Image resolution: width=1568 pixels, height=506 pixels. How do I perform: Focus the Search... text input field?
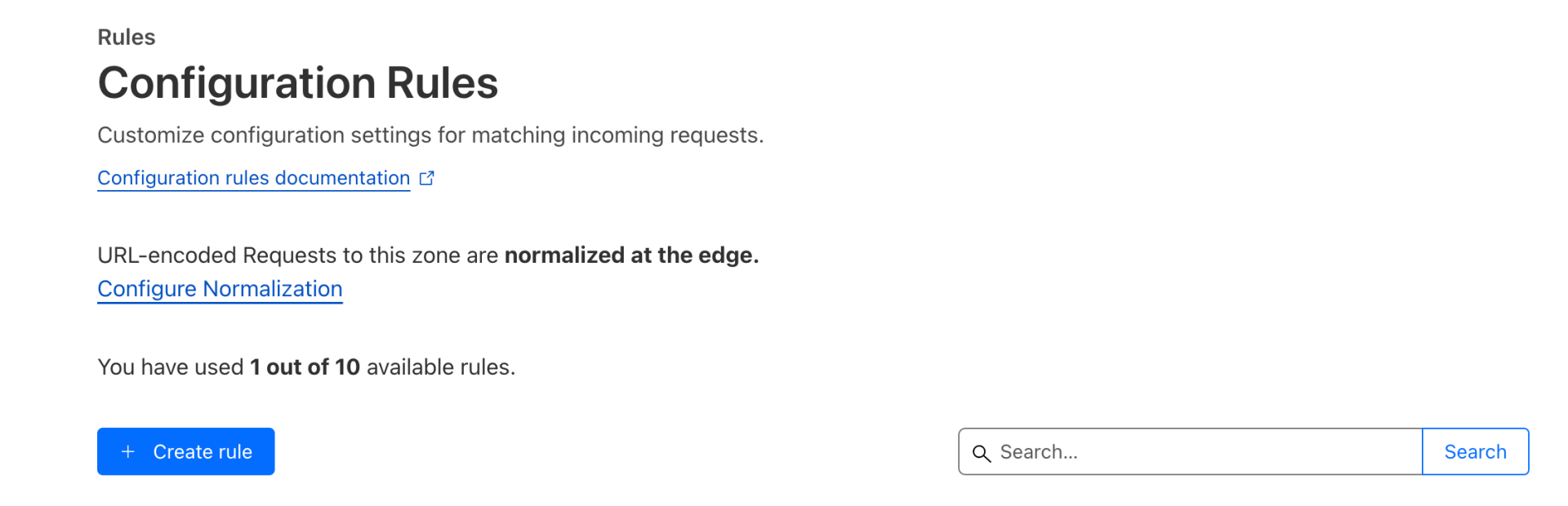click(x=1191, y=451)
